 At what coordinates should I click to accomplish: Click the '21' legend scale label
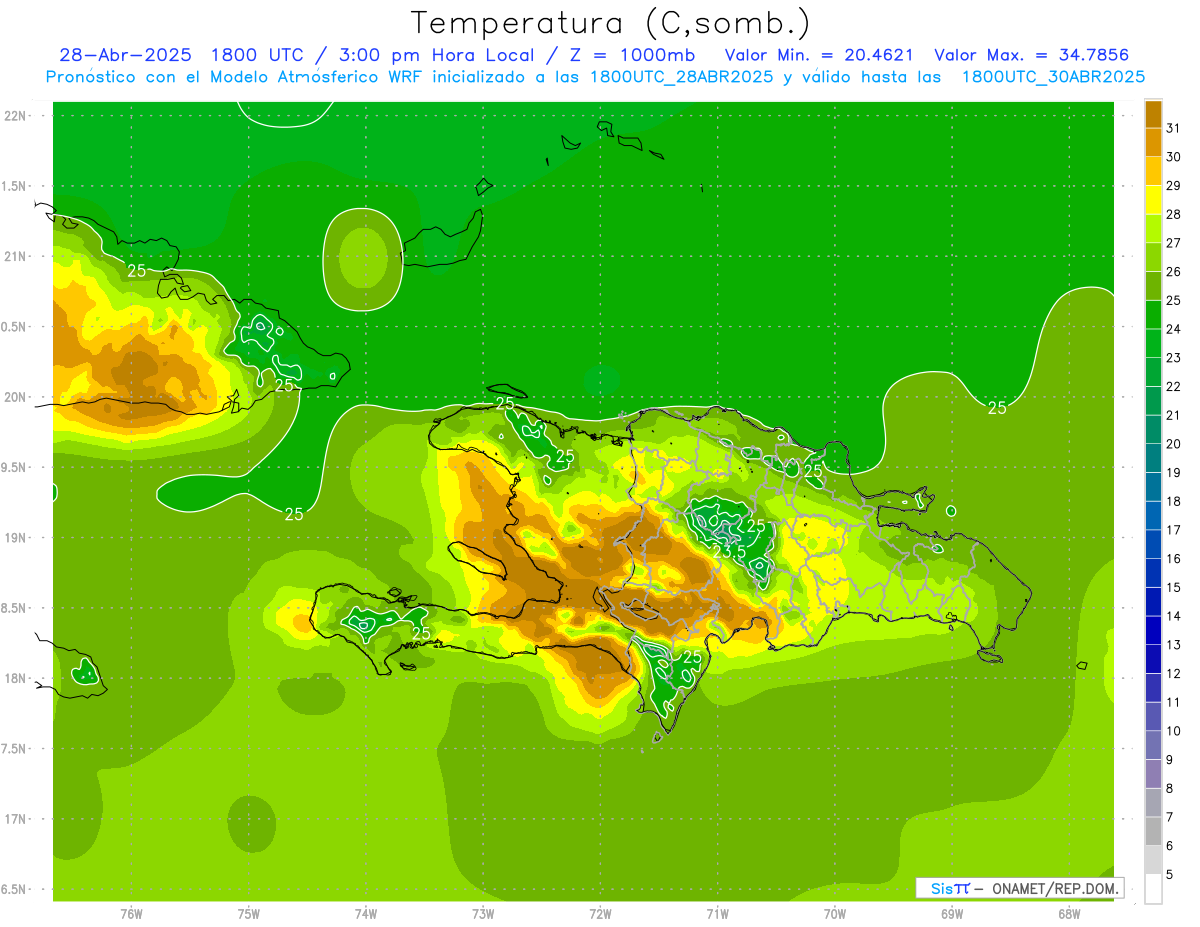click(x=1173, y=415)
